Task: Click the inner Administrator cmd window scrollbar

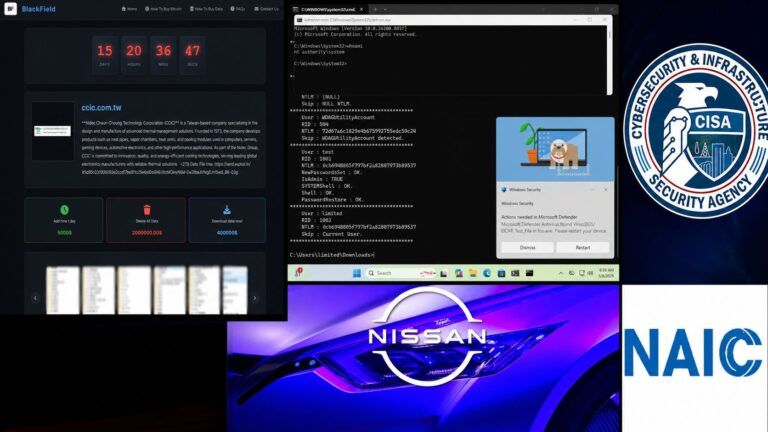Action: [x=609, y=59]
